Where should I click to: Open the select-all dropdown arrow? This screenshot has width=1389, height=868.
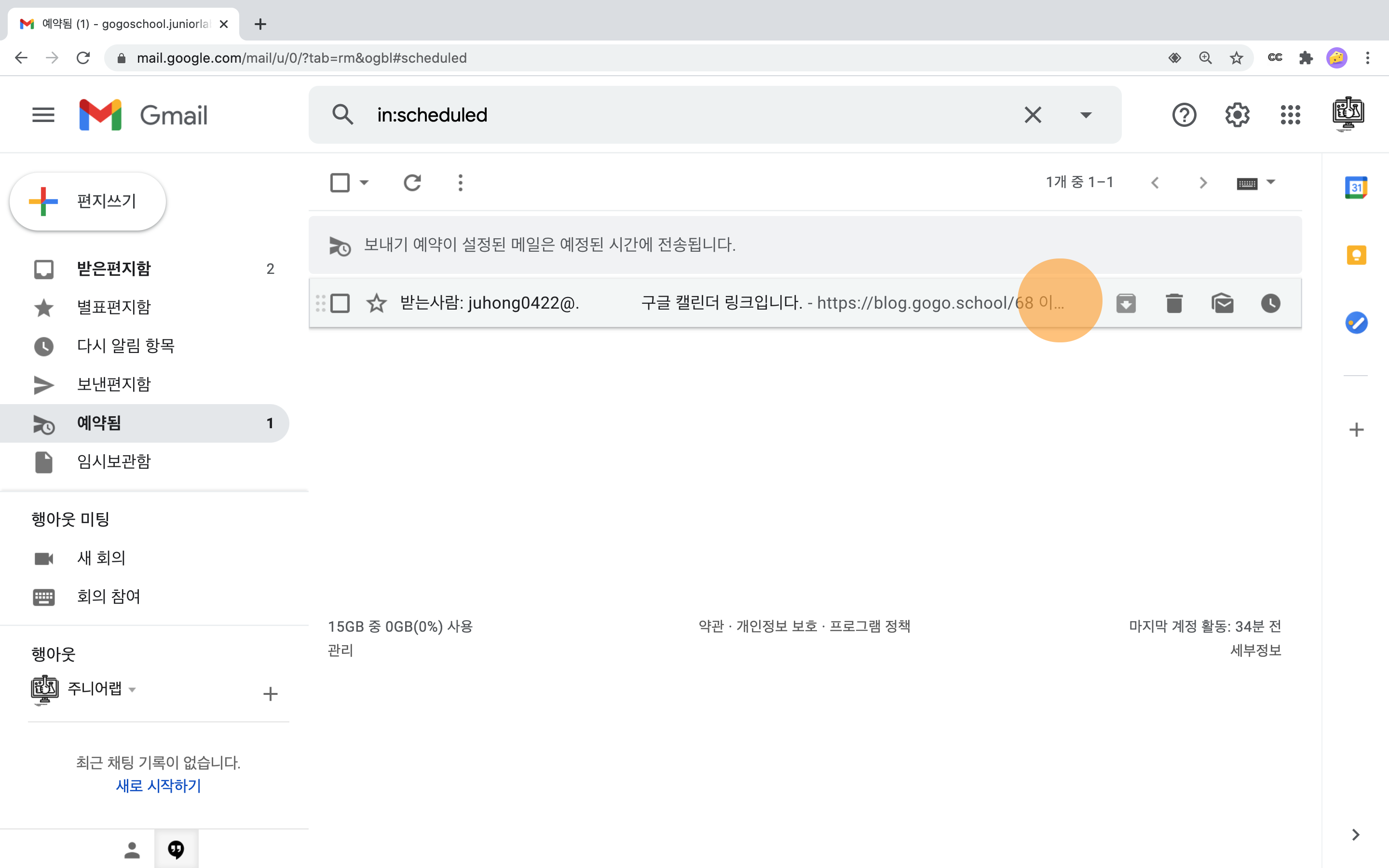(x=364, y=183)
